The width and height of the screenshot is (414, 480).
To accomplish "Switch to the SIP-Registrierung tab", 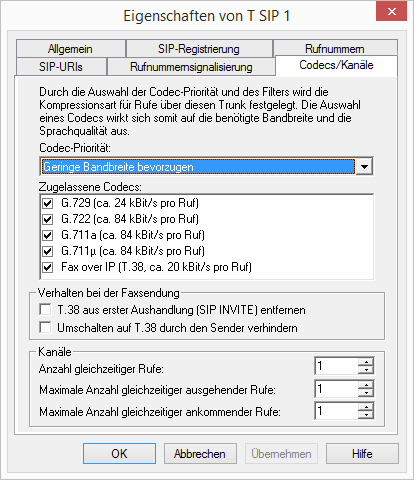I will (199, 49).
